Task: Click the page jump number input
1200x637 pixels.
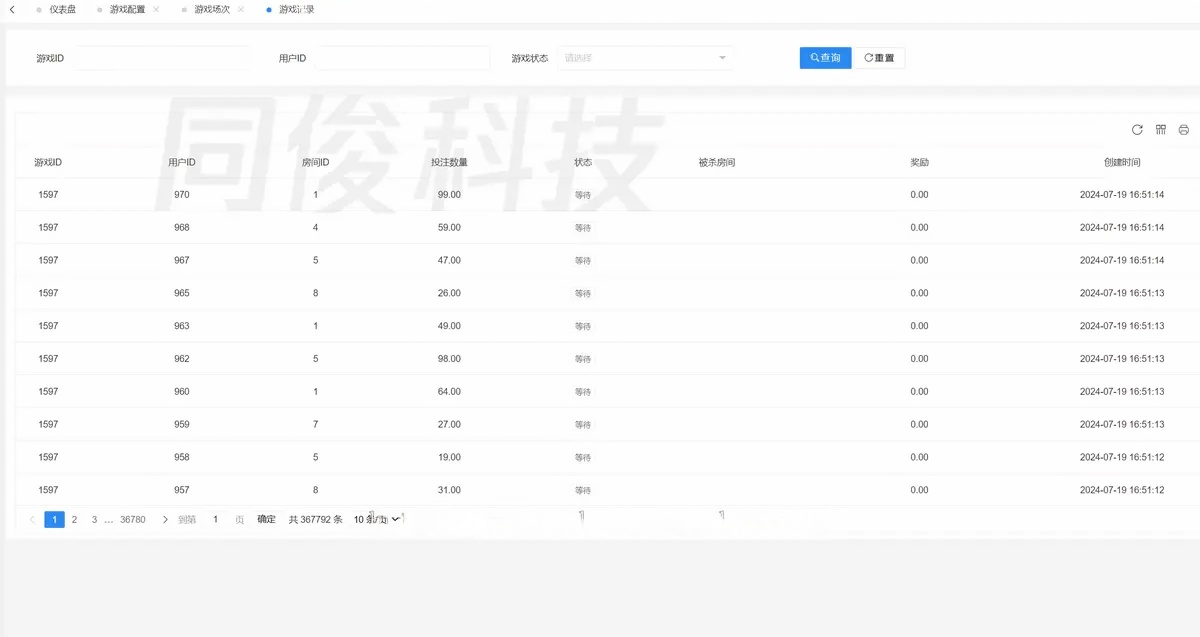Action: 215,520
